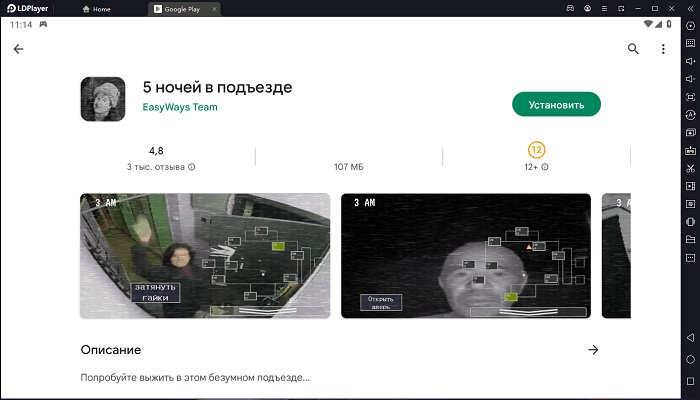Open the three-dot options menu
The image size is (700, 400).
[663, 49]
